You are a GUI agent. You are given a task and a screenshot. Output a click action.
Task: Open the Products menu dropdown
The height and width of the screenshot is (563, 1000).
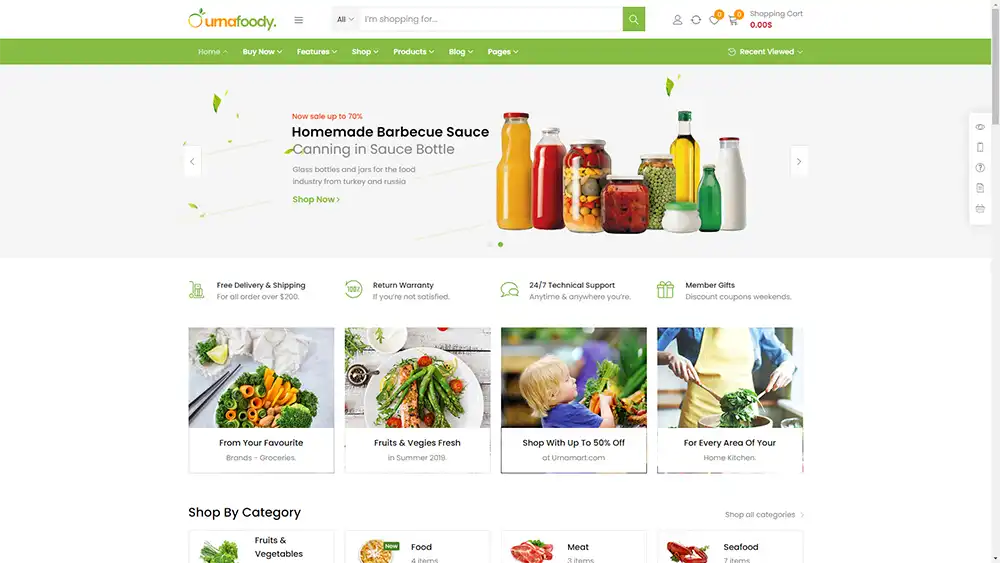pos(413,52)
